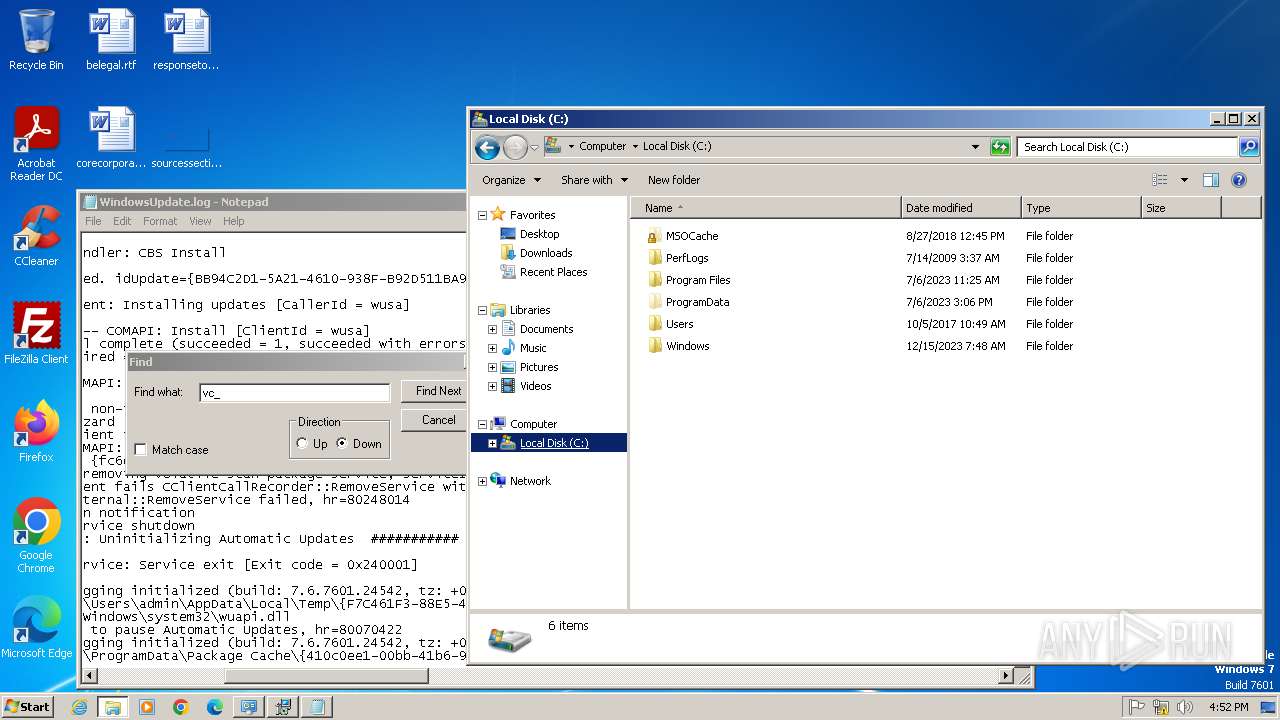This screenshot has height=720, width=1280.
Task: Open the Organize dropdown menu
Action: tap(511, 180)
